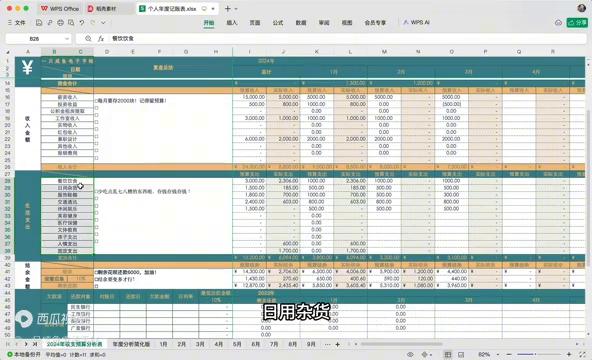Switch to 年度分析简化版 sheet tab

[131, 345]
